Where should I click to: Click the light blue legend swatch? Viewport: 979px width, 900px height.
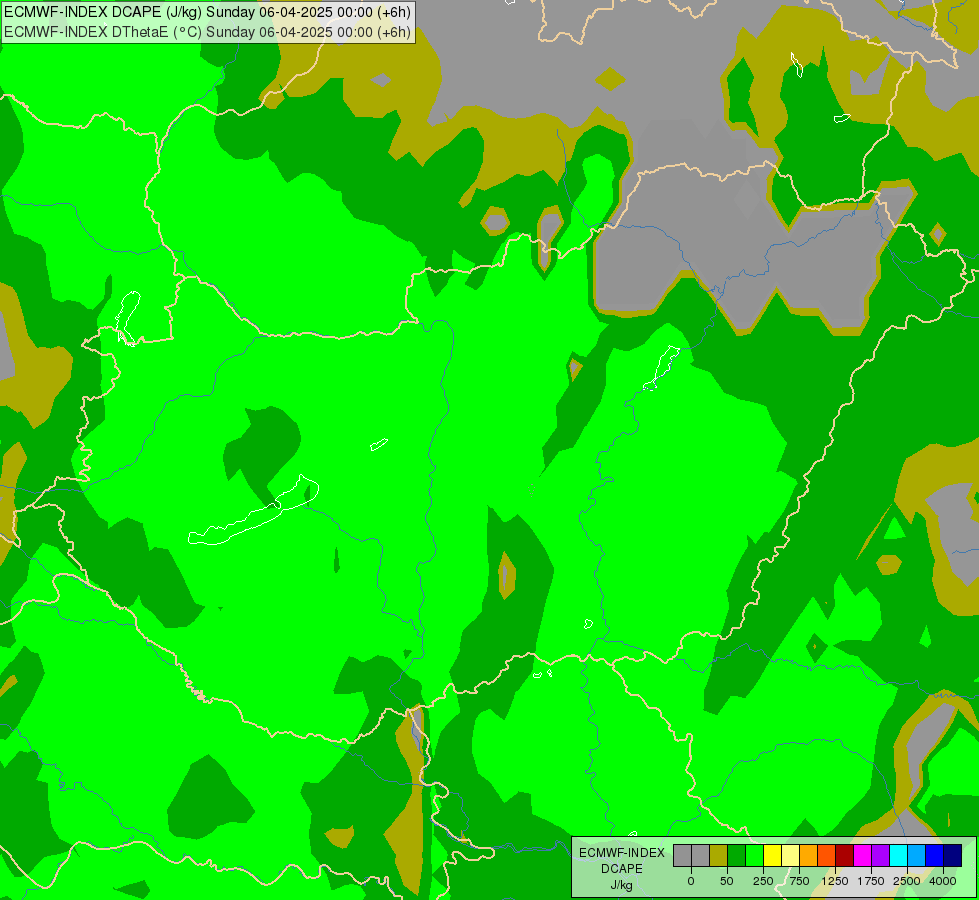click(917, 856)
